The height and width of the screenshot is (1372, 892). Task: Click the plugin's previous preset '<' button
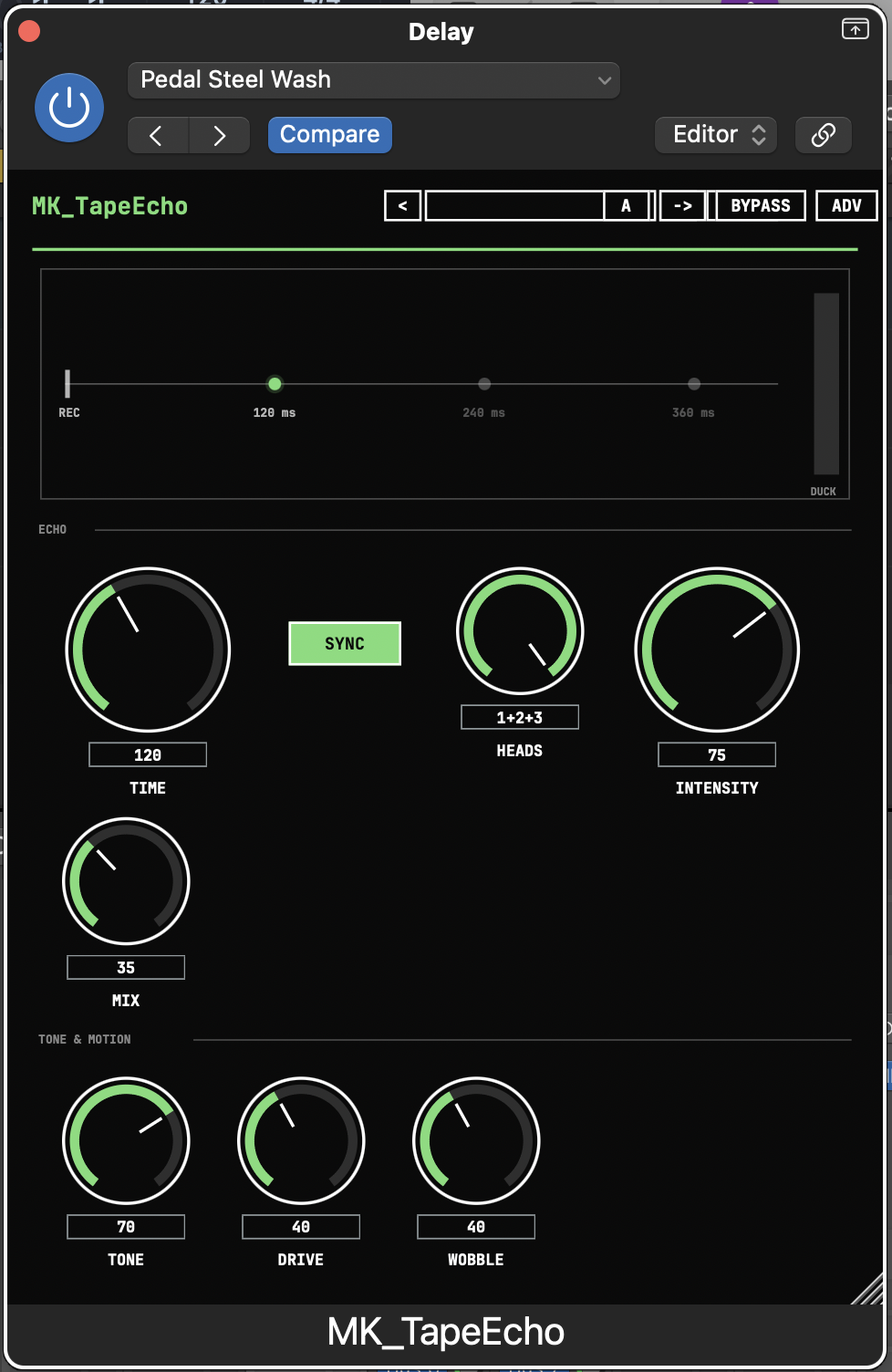[x=402, y=206]
